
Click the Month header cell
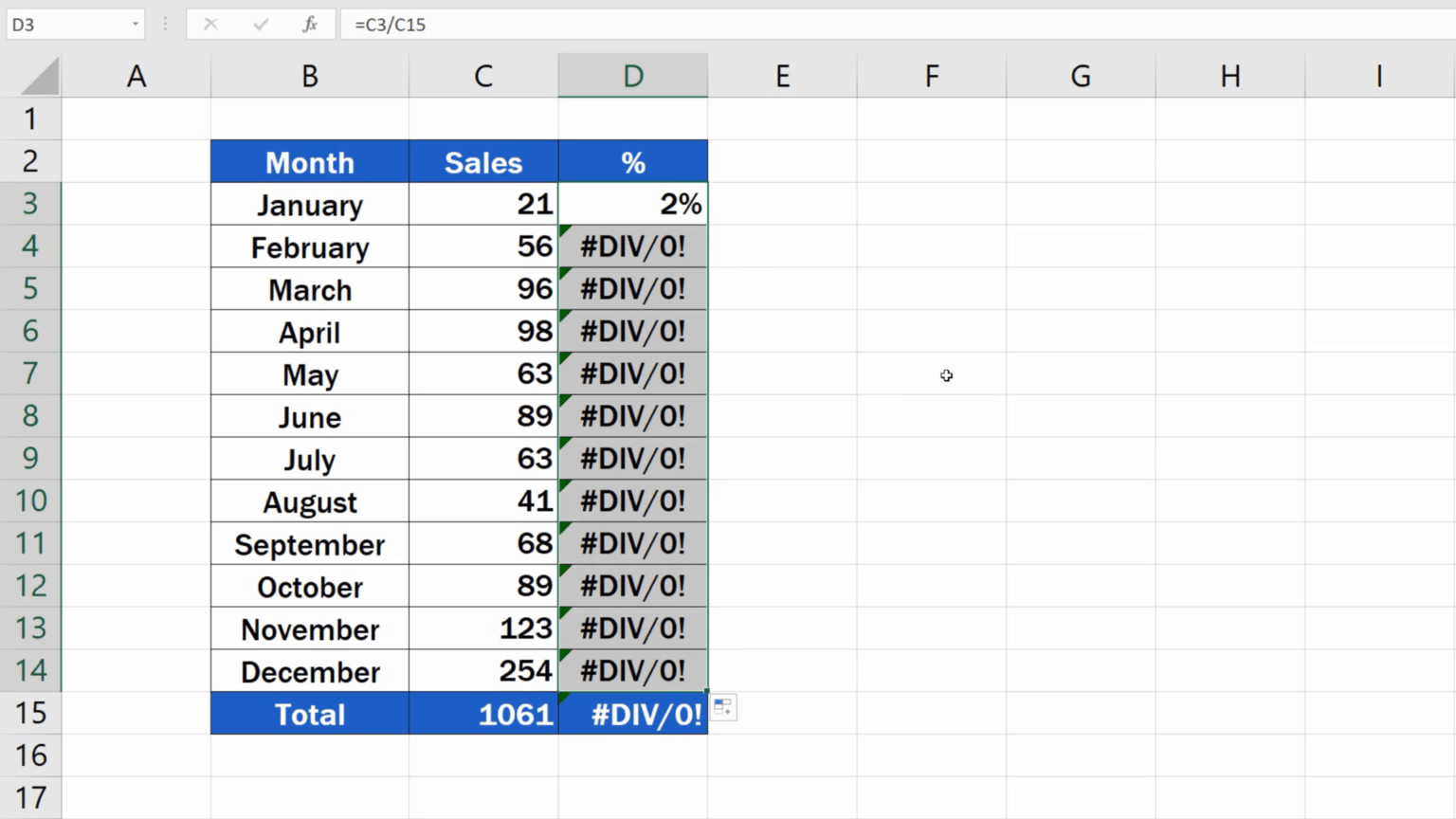309,161
